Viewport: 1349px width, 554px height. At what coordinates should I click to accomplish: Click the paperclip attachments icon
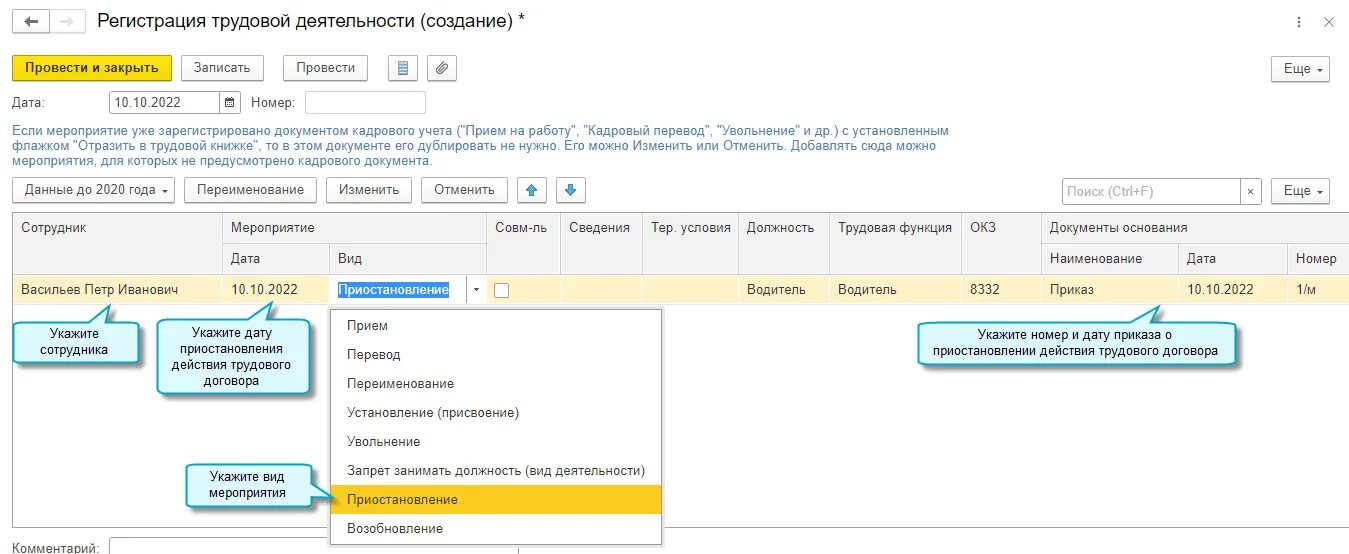[442, 68]
